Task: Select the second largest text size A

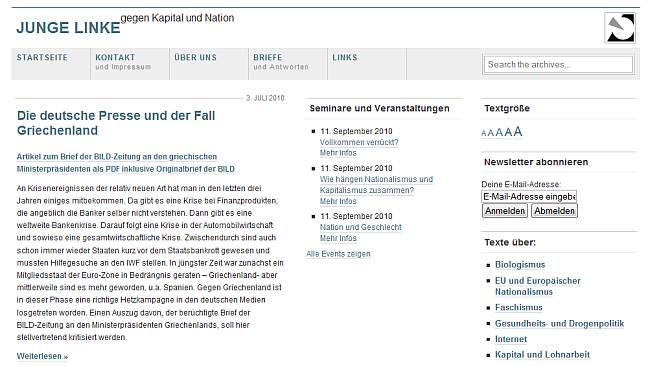Action: (508, 132)
